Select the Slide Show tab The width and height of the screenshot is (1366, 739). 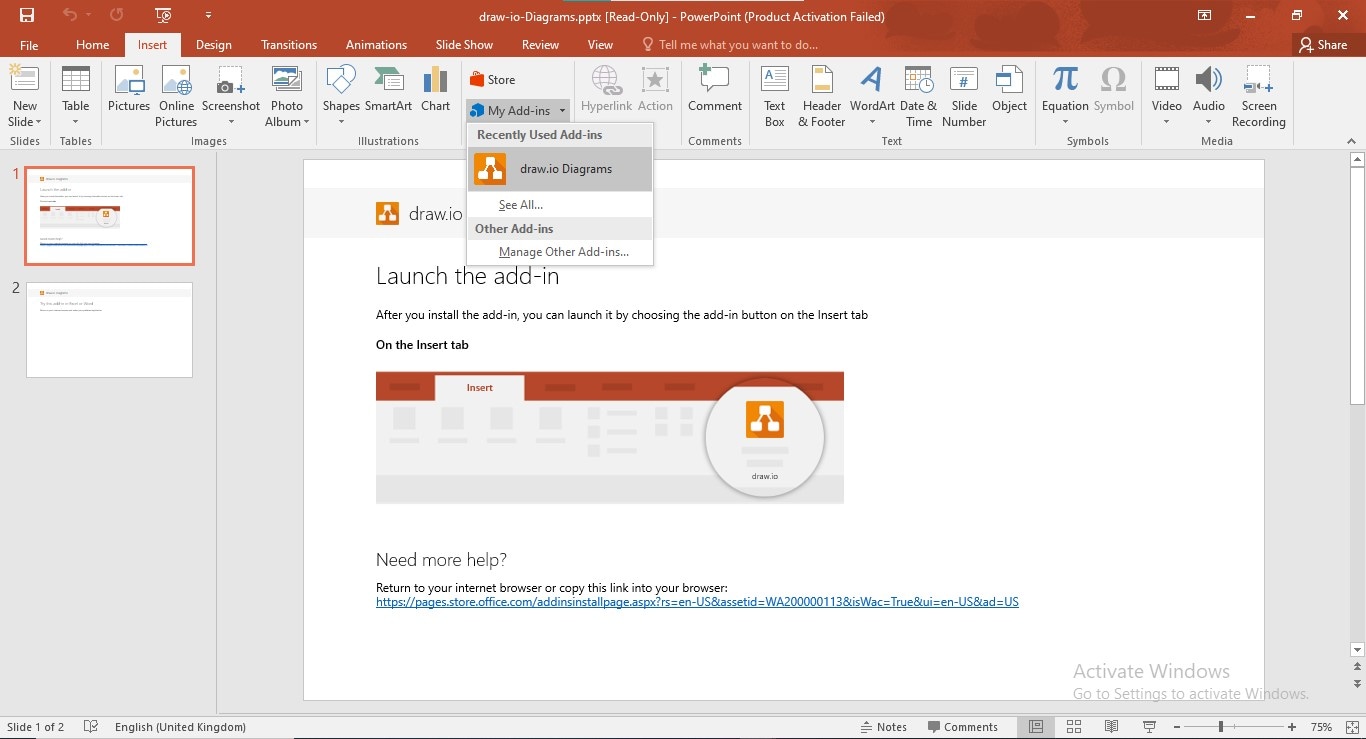pos(464,45)
